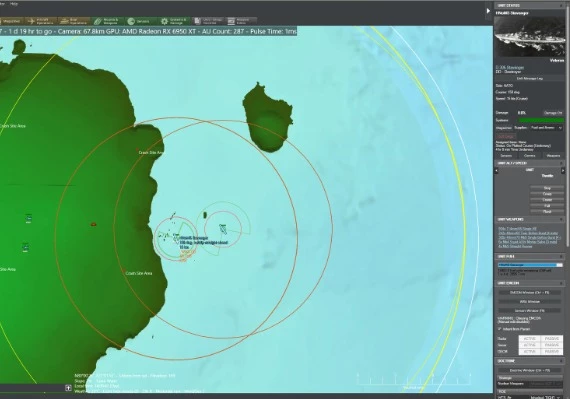Open the Doctrine Window (Ctrl + F9)
This screenshot has height=399, width=570.
(530, 370)
